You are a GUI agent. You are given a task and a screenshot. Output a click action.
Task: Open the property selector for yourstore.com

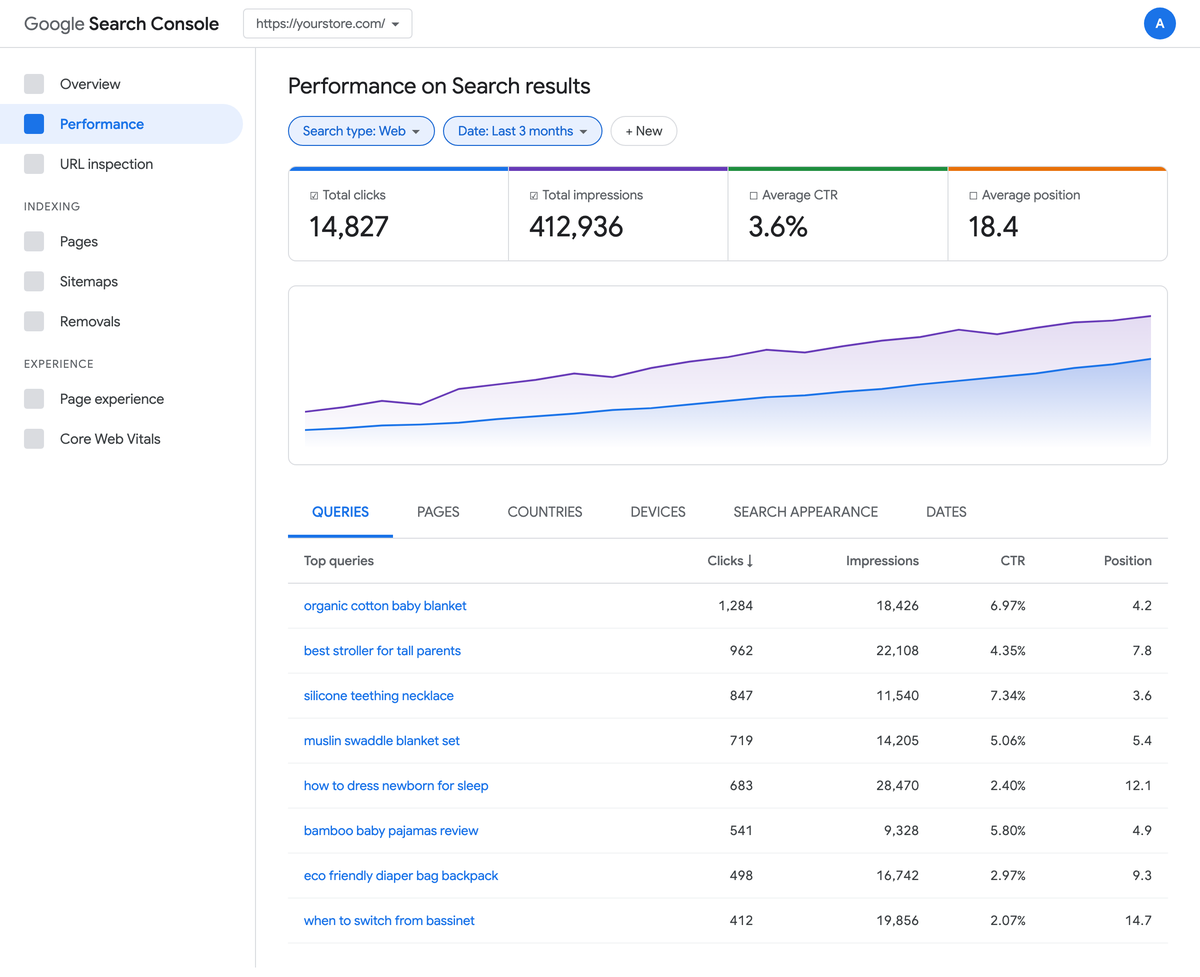[x=327, y=23]
